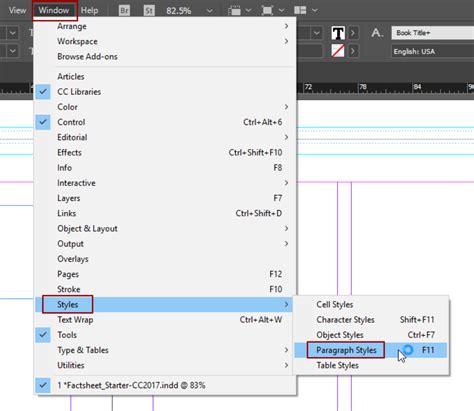Viewport: 474px width, 411px height.
Task: Expand the text fill swatch arrow
Action: [x=353, y=33]
